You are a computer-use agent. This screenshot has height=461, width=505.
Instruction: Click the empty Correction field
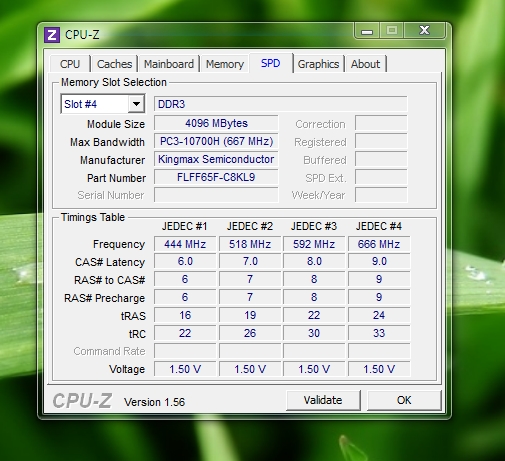click(x=381, y=123)
